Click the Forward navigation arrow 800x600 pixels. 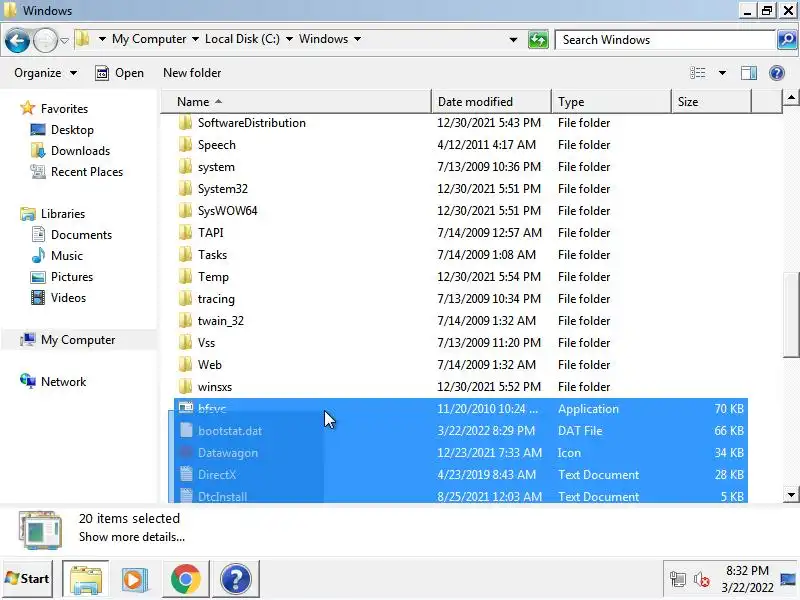(x=45, y=40)
